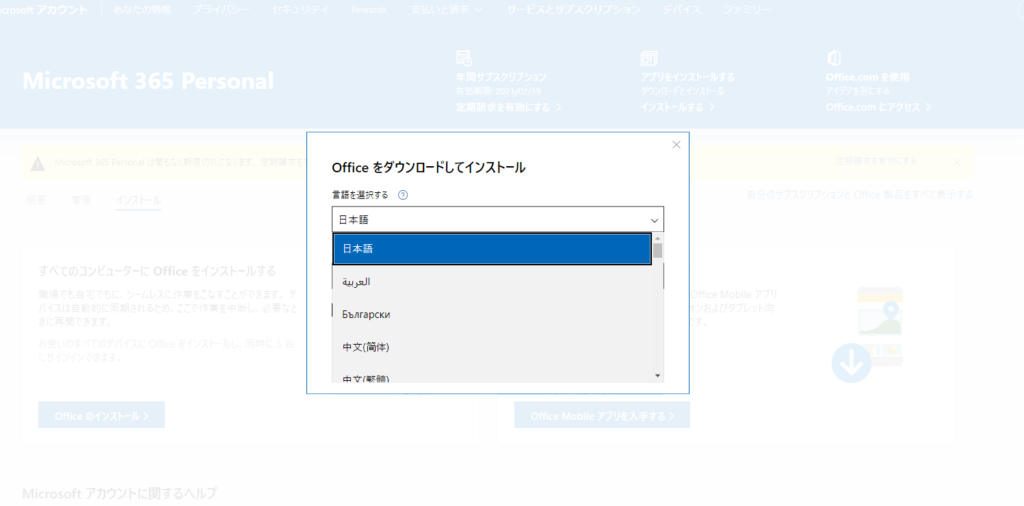Click the language list scrollbar thumb
The height and width of the screenshot is (506, 1024).
point(658,251)
